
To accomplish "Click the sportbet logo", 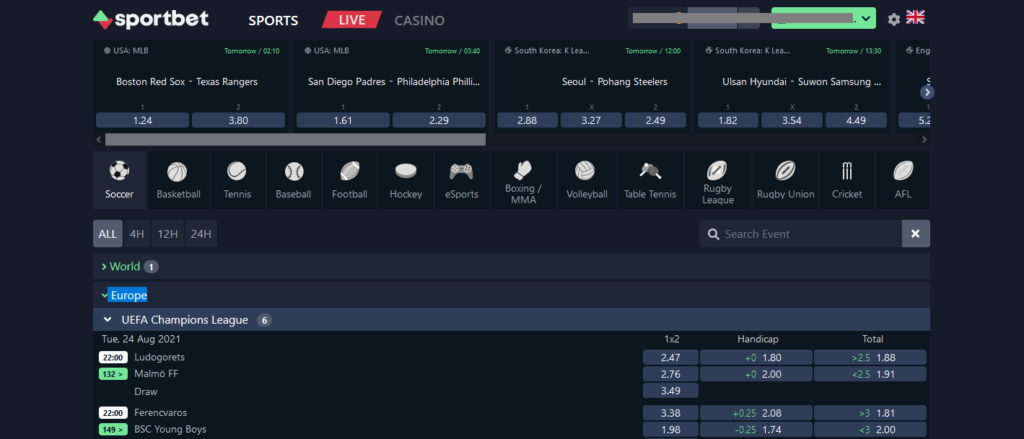I will pyautogui.click(x=151, y=20).
